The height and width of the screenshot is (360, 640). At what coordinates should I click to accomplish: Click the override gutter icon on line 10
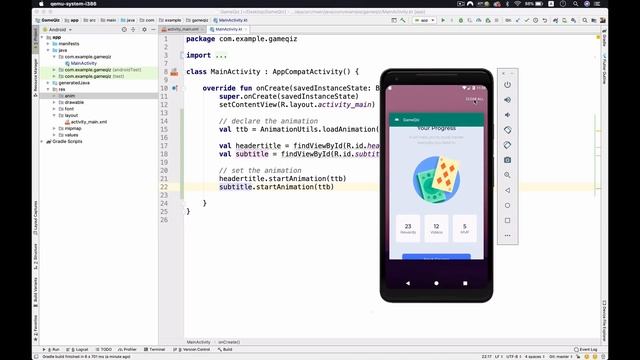point(174,88)
